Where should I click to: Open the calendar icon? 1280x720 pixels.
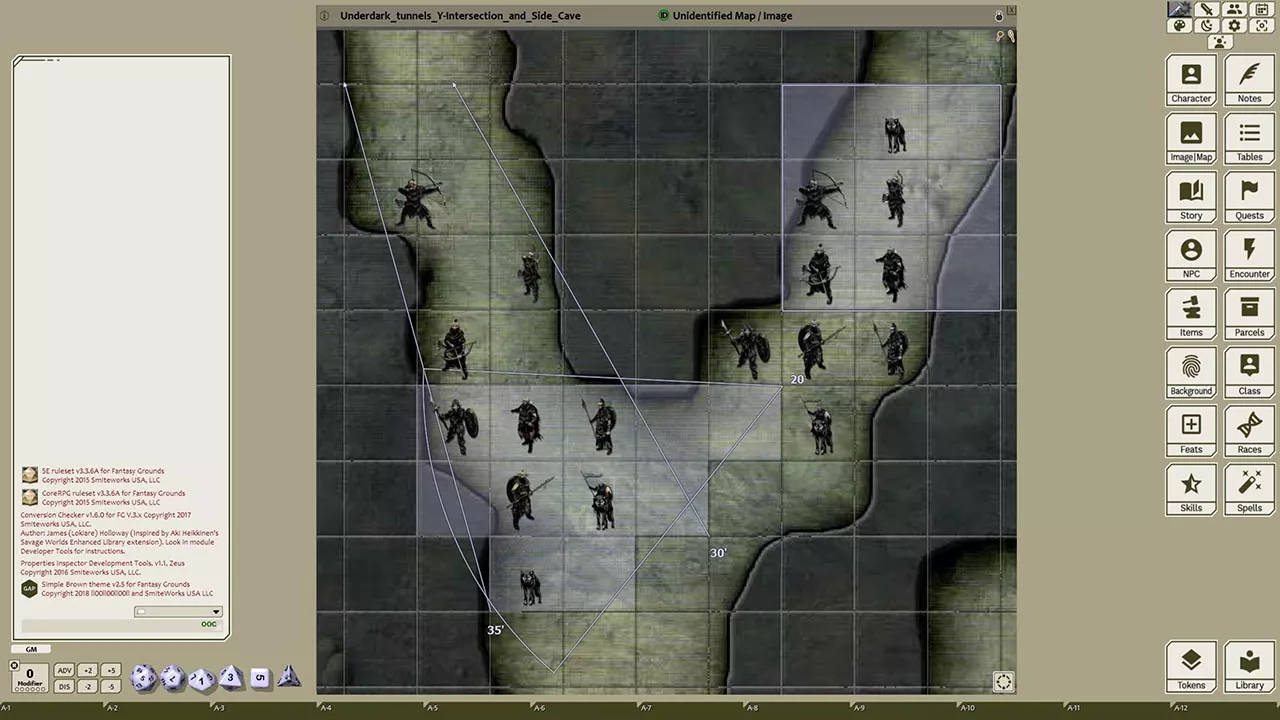point(1261,9)
